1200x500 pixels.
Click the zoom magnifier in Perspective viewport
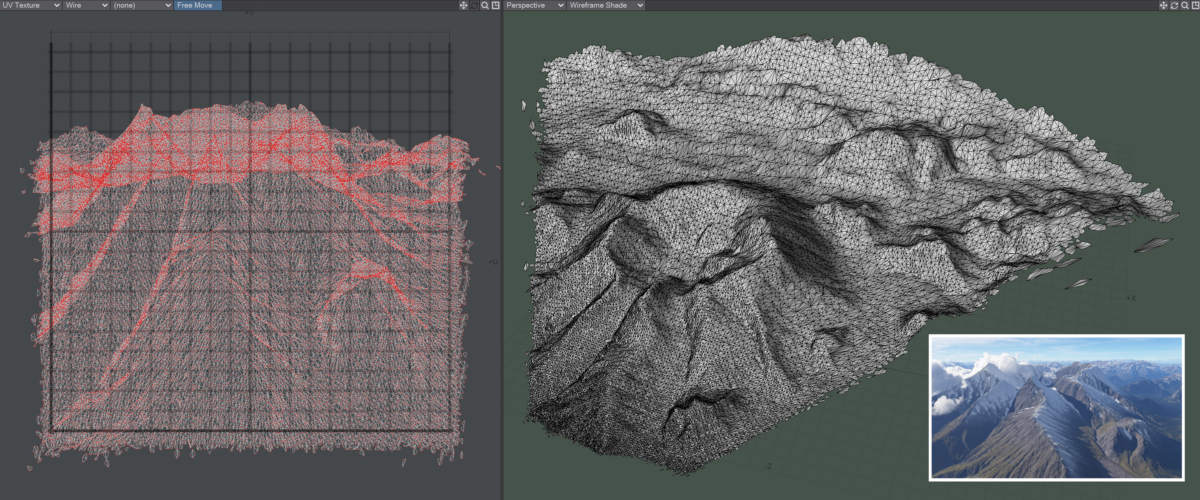click(x=1184, y=5)
